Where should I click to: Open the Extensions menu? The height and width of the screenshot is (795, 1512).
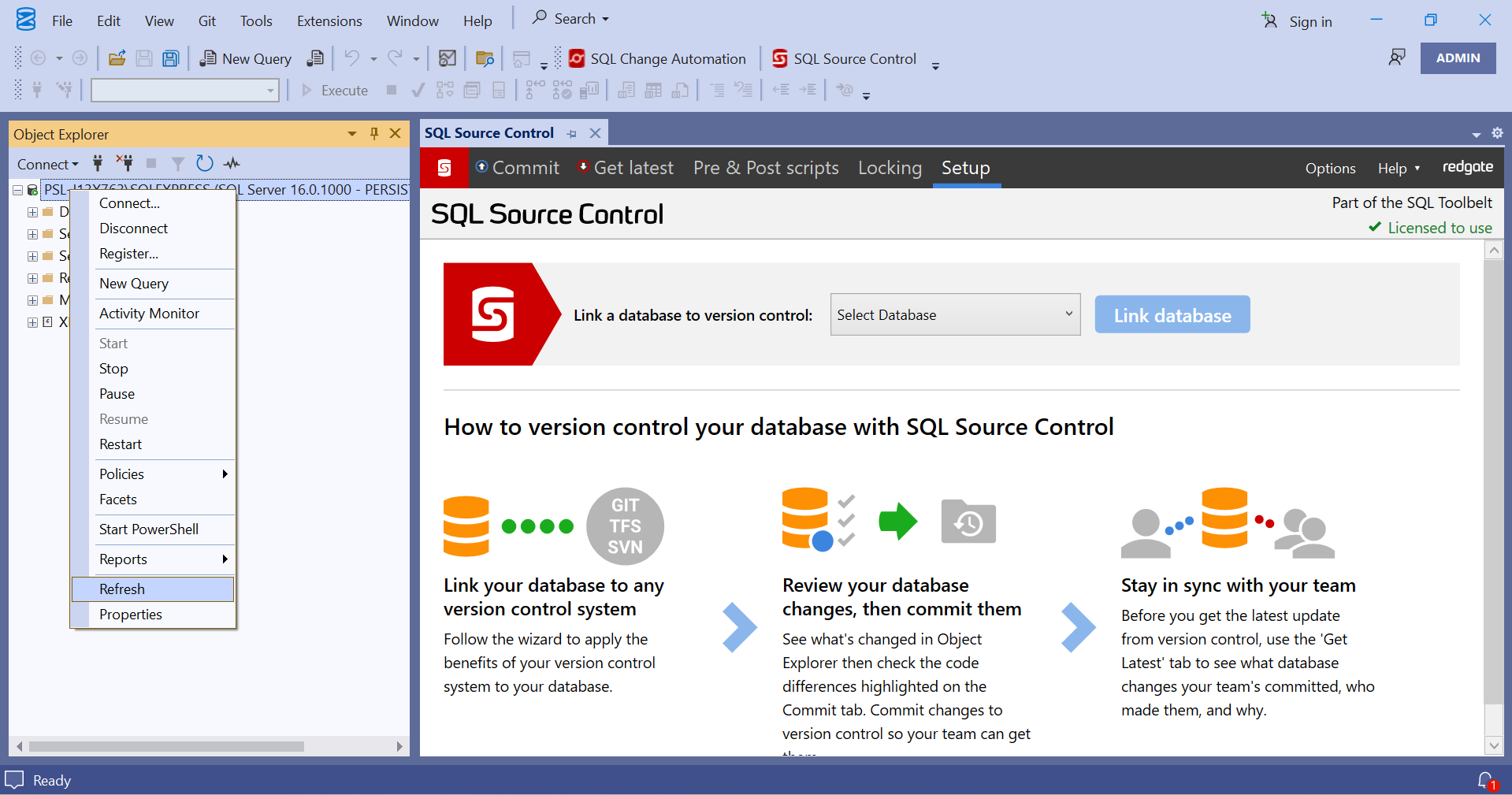pos(329,20)
